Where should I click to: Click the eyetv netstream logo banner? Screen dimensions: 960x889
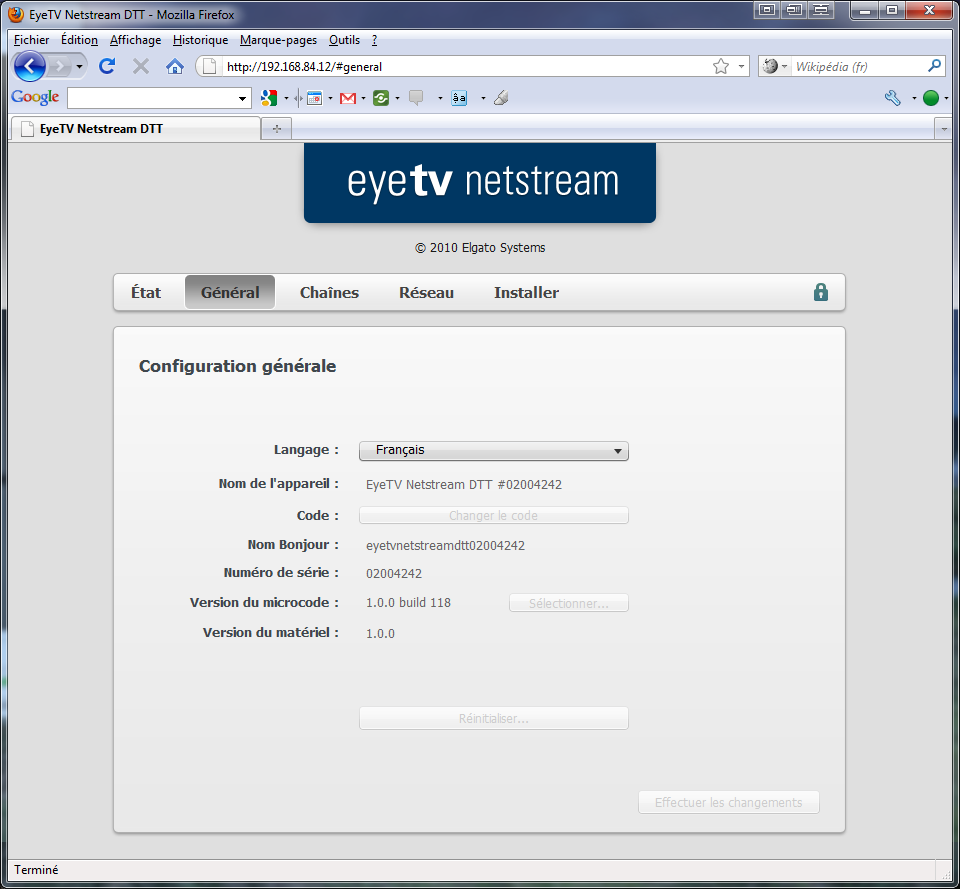[480, 182]
